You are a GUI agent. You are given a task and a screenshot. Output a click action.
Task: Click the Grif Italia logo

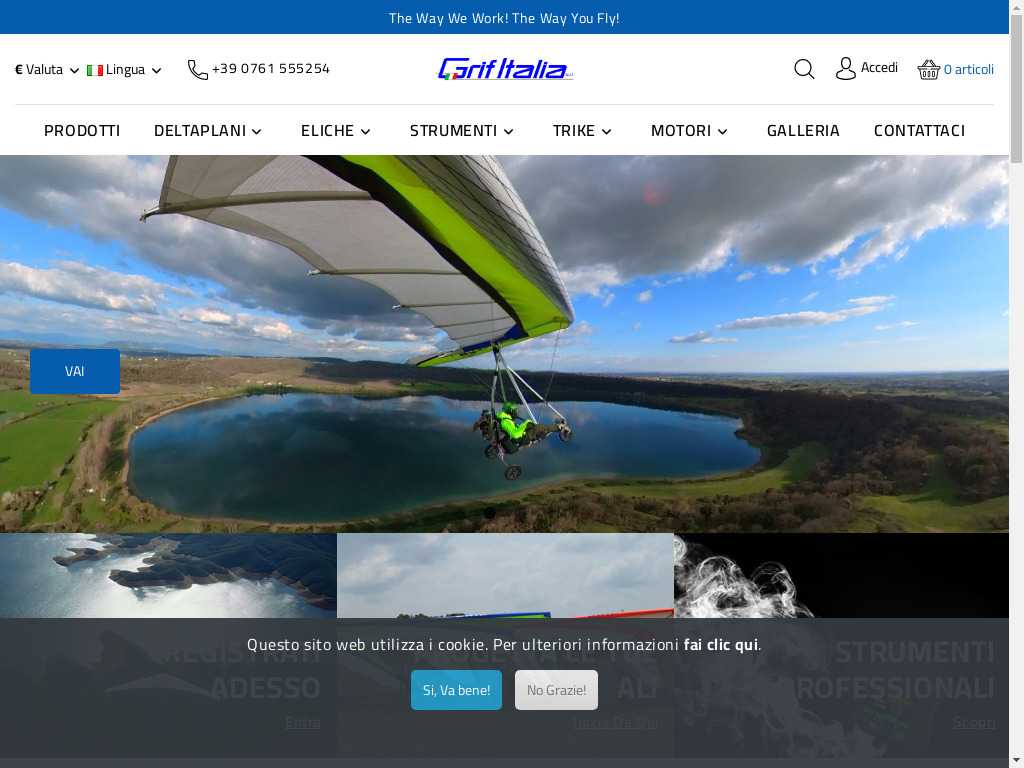pos(505,69)
